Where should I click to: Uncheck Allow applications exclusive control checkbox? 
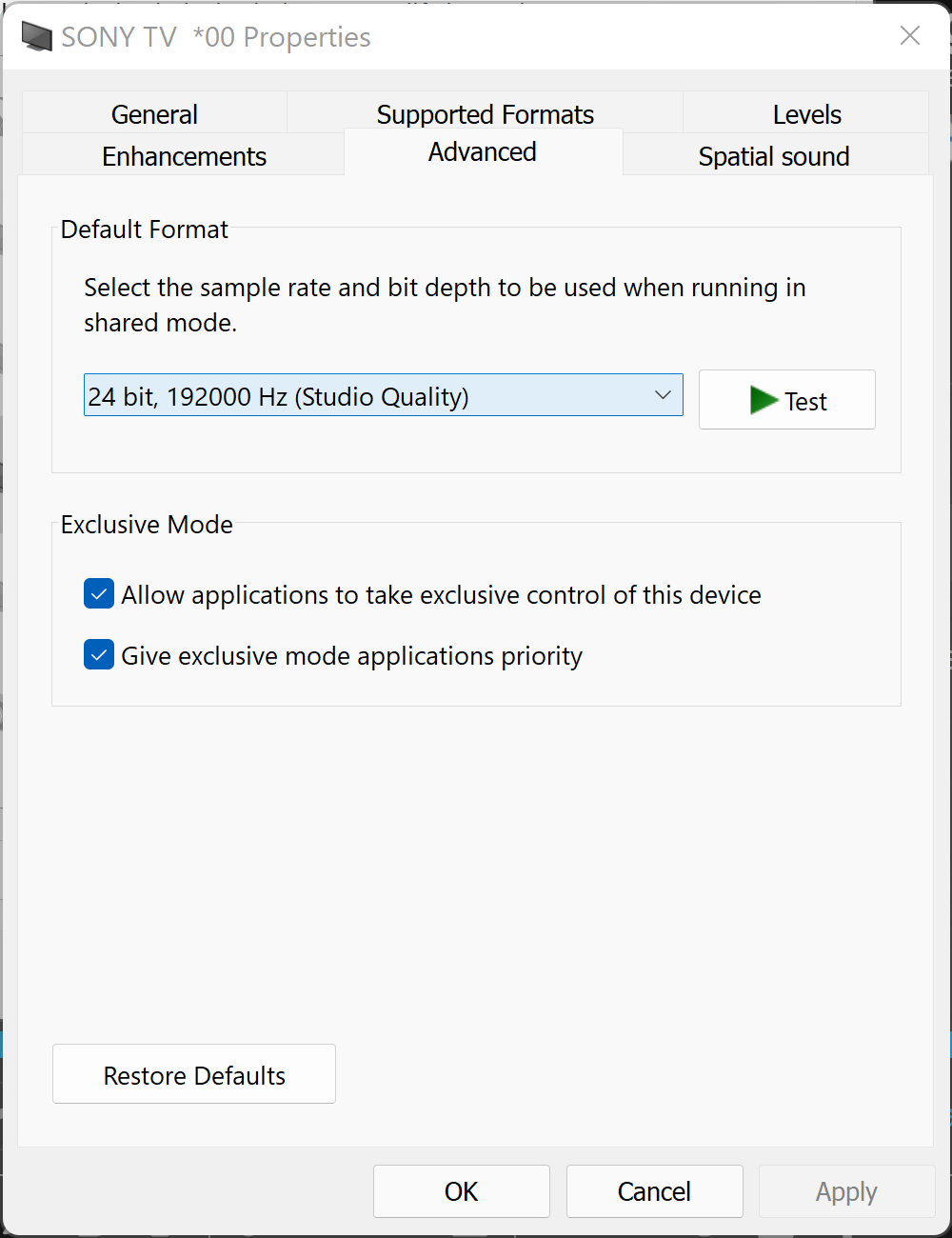(x=99, y=594)
